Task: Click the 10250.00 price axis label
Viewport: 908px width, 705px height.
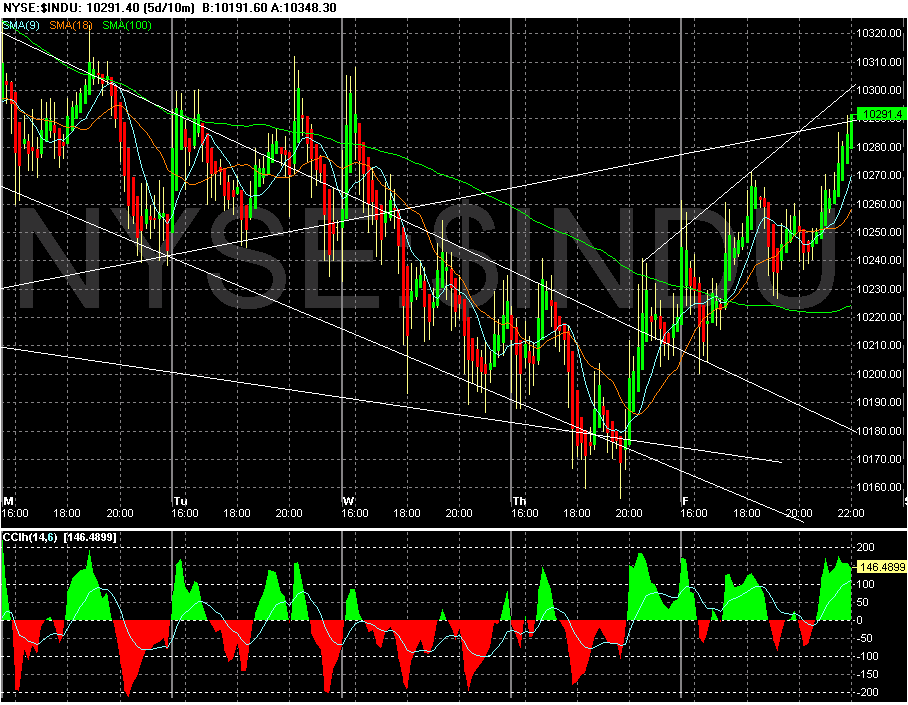Action: click(x=879, y=232)
